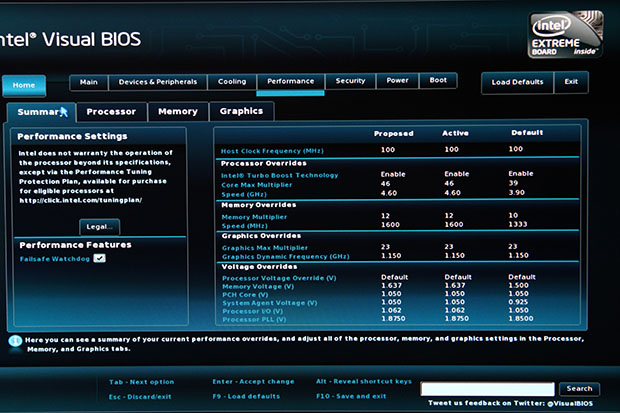Click the Legal... button
The height and width of the screenshot is (413, 620).
coord(99,227)
